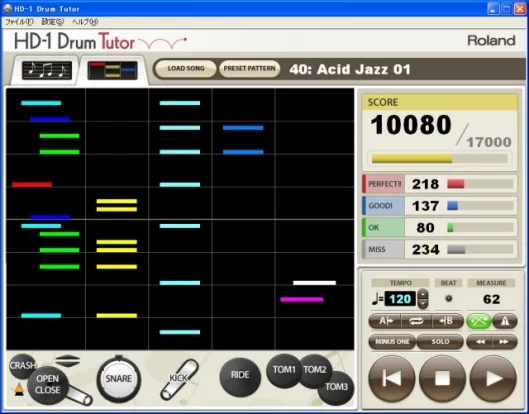Open the 設定 menu
529x414 pixels.
(53, 22)
